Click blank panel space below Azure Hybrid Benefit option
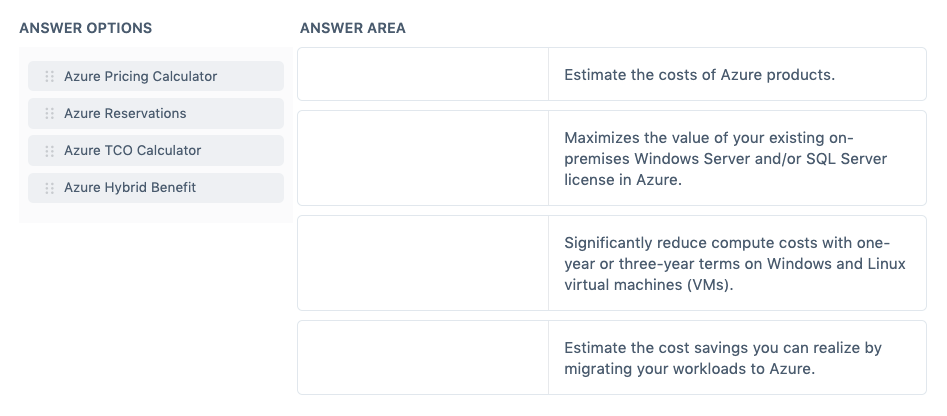 pos(155,212)
